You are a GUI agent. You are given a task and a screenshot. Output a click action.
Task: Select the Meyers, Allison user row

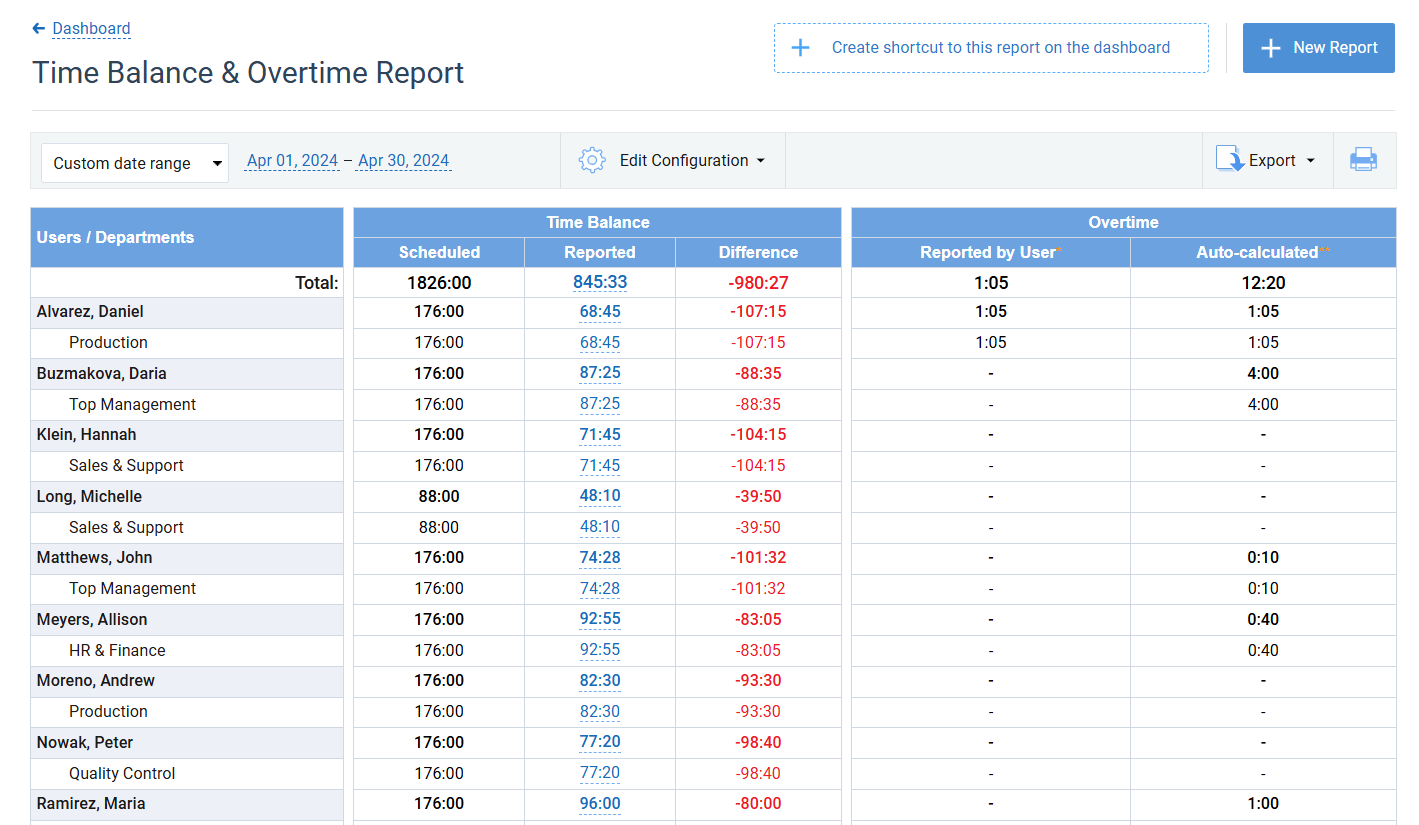point(187,620)
